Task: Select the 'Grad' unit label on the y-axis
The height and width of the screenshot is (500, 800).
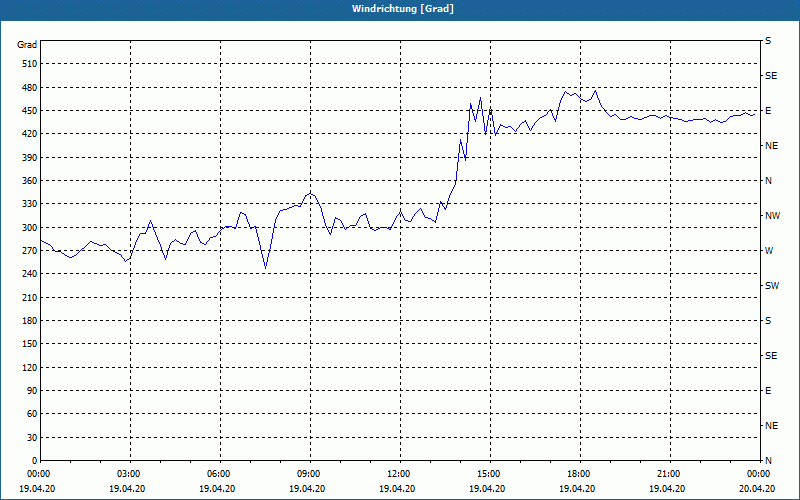Action: (x=27, y=45)
